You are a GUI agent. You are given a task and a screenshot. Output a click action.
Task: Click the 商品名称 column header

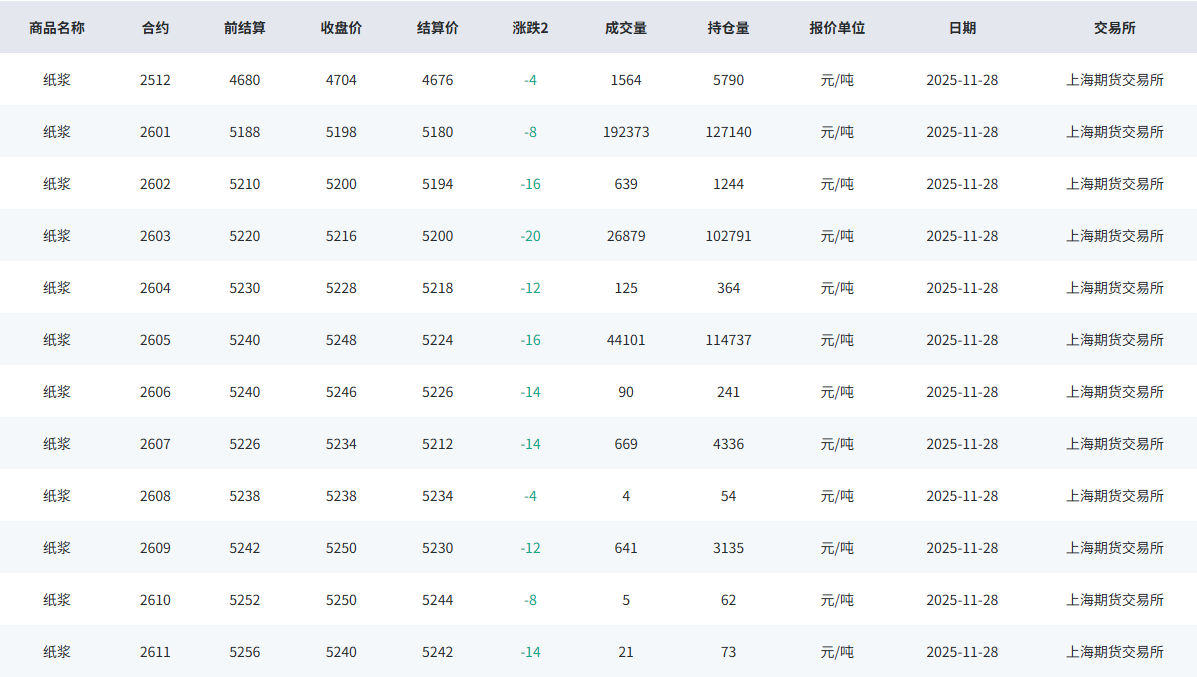[x=57, y=28]
